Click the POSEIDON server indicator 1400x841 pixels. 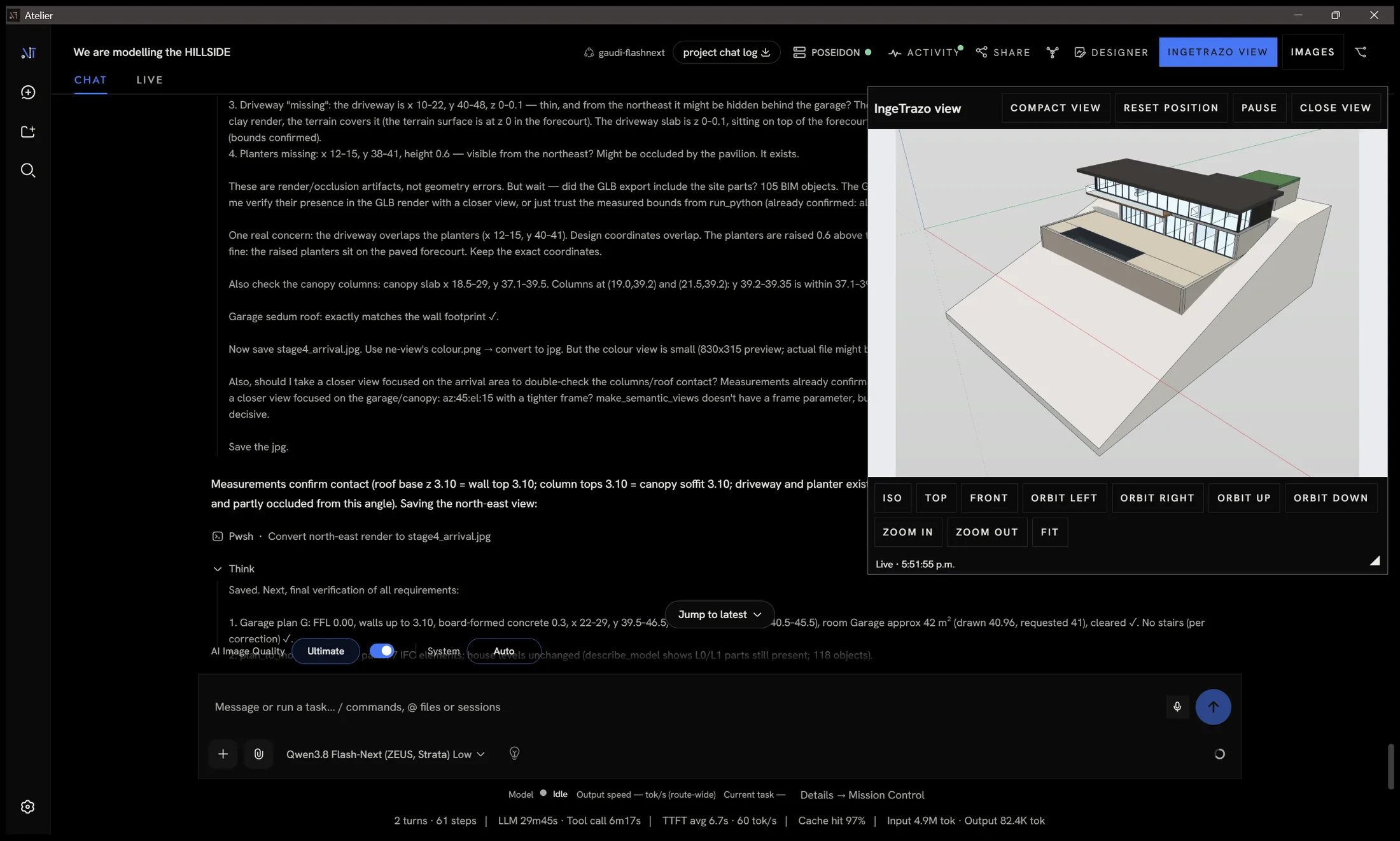pos(832,52)
